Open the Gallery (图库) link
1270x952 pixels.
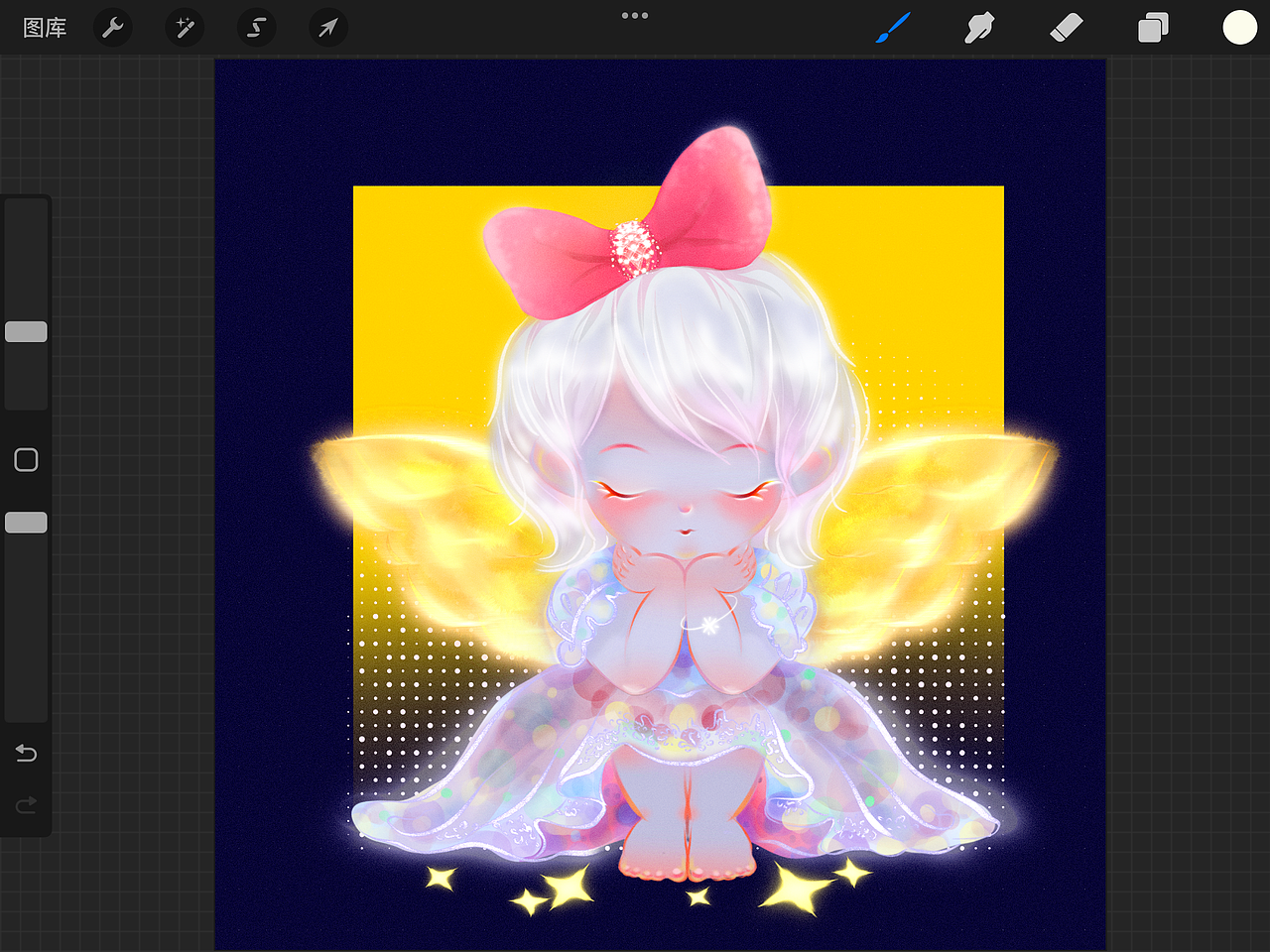click(x=45, y=28)
